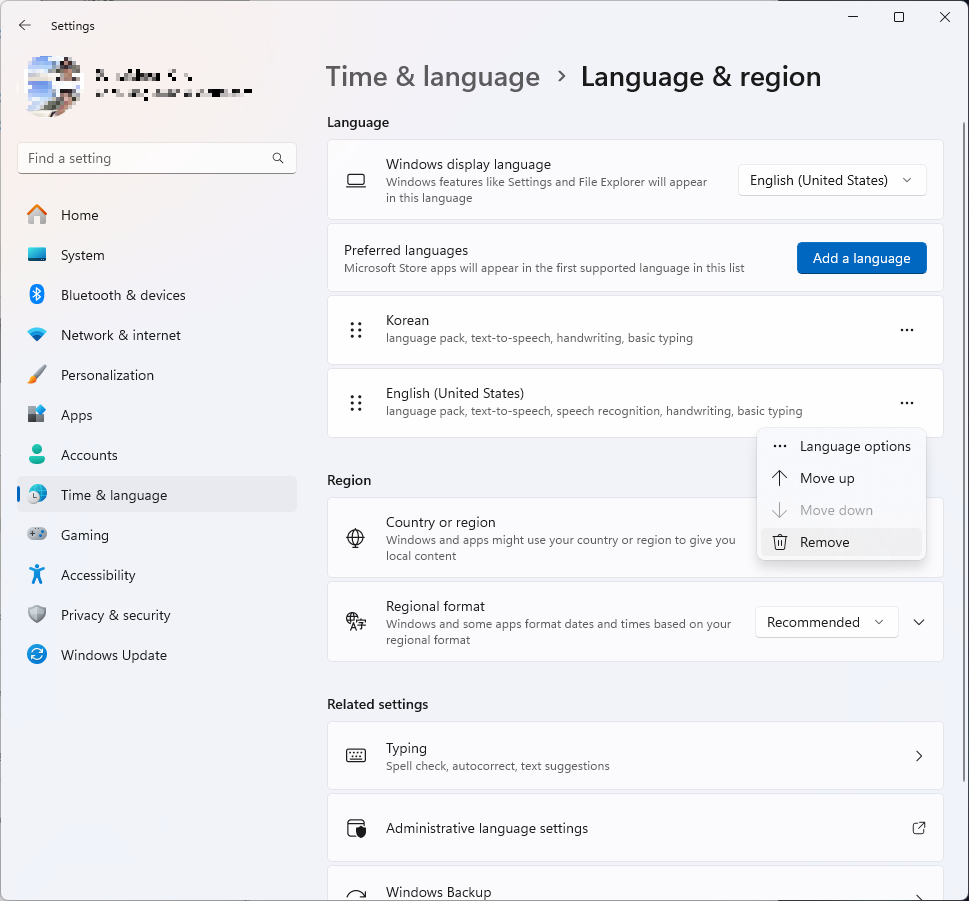Click the Home house icon
969x901 pixels.
point(37,214)
